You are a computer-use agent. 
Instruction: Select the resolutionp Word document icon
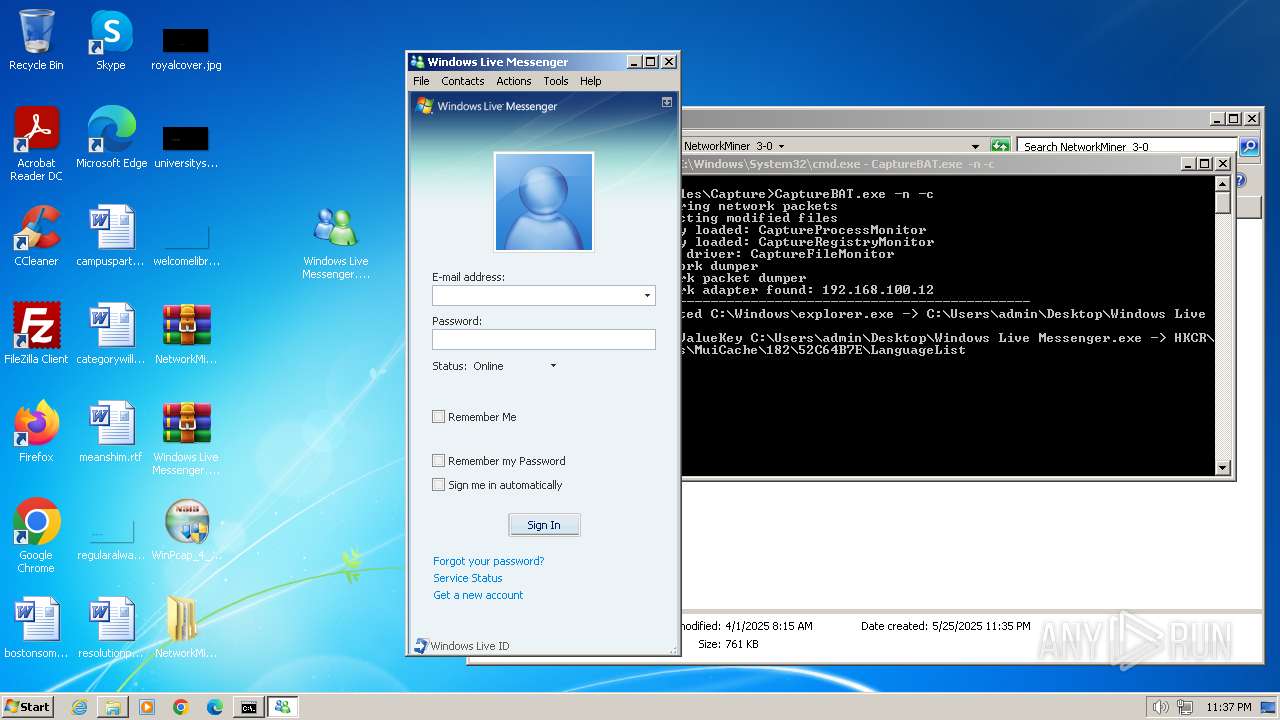pyautogui.click(x=111, y=628)
